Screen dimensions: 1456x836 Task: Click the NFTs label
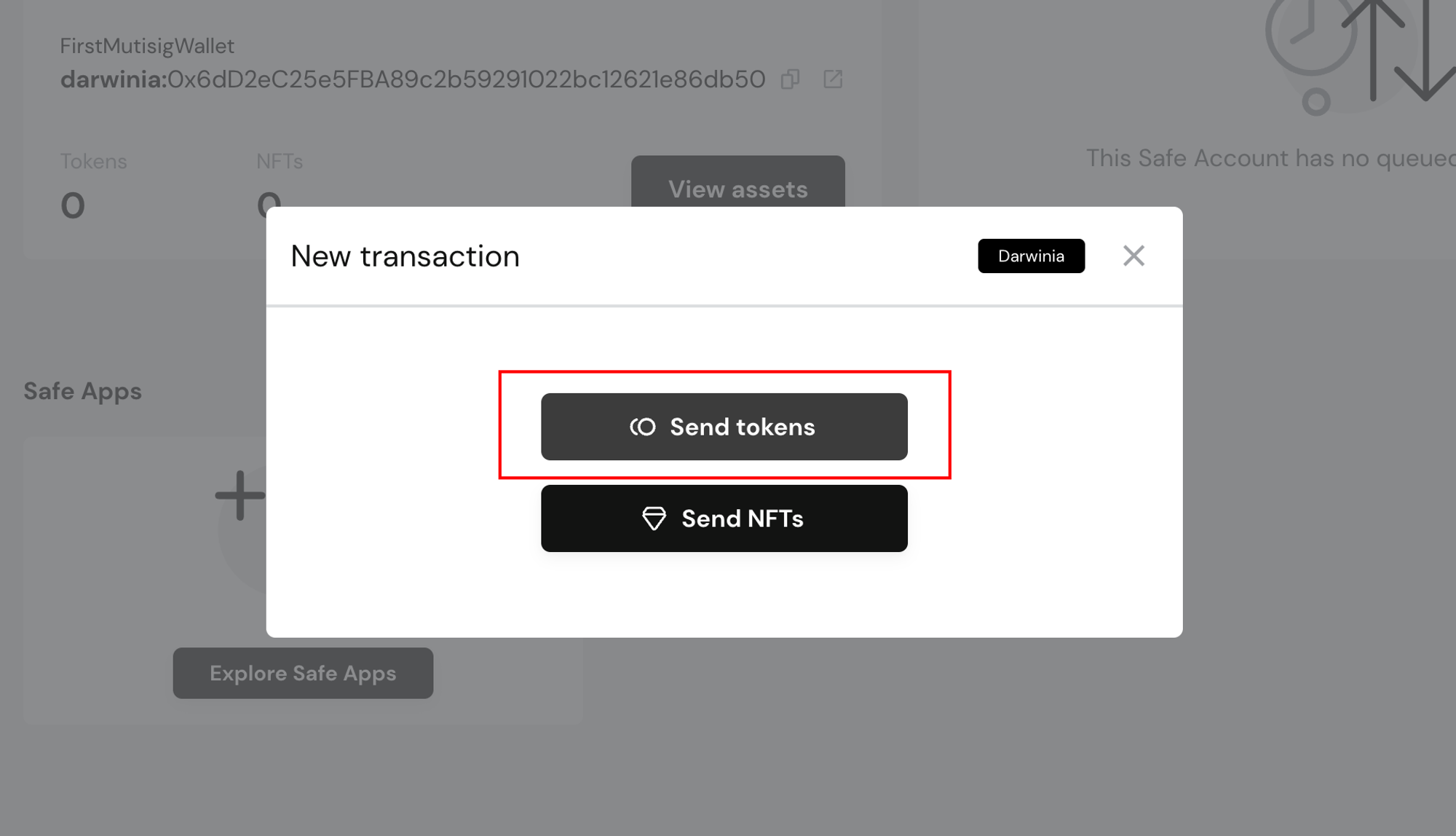280,161
